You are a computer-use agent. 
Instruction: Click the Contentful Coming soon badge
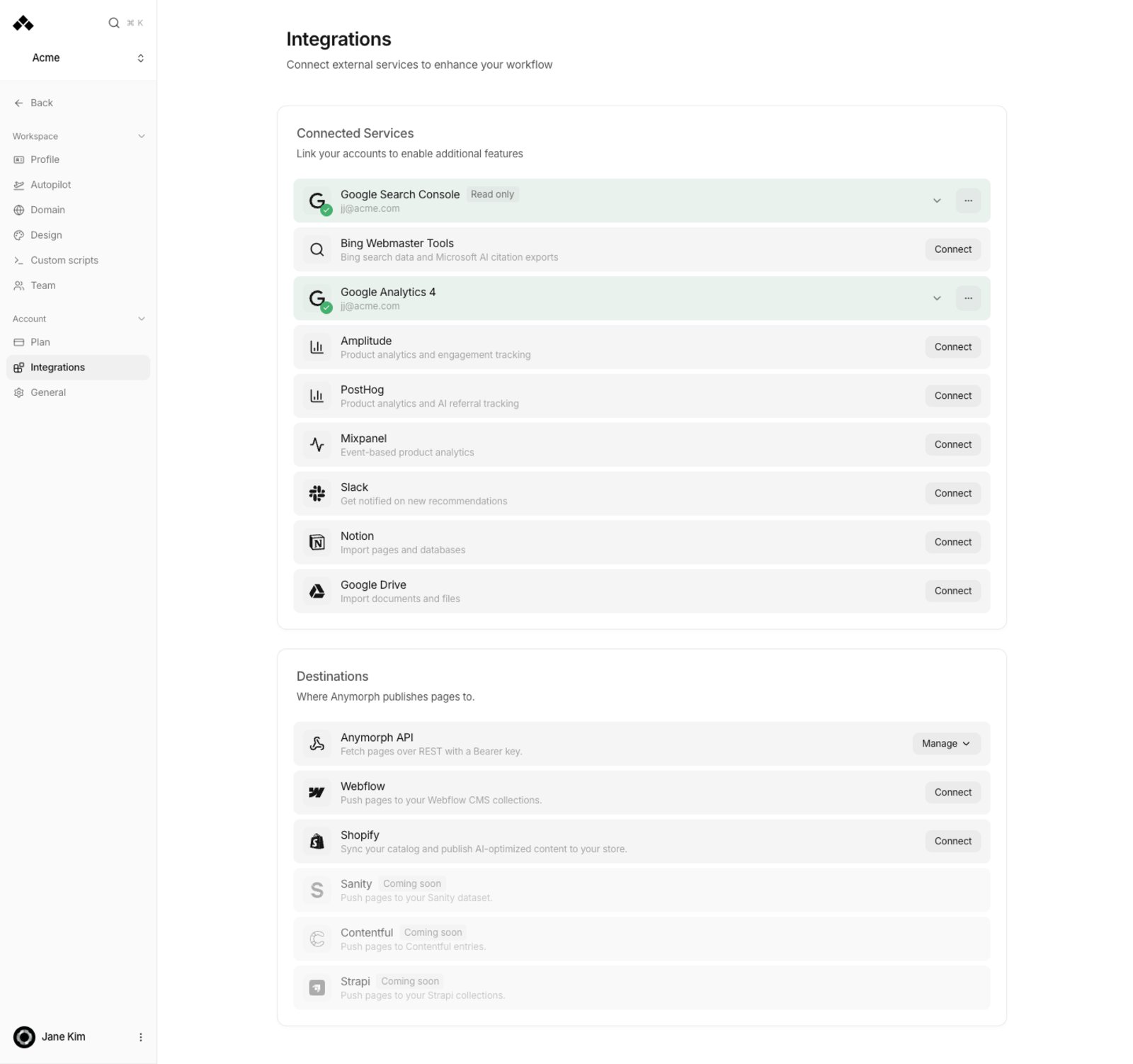(433, 932)
